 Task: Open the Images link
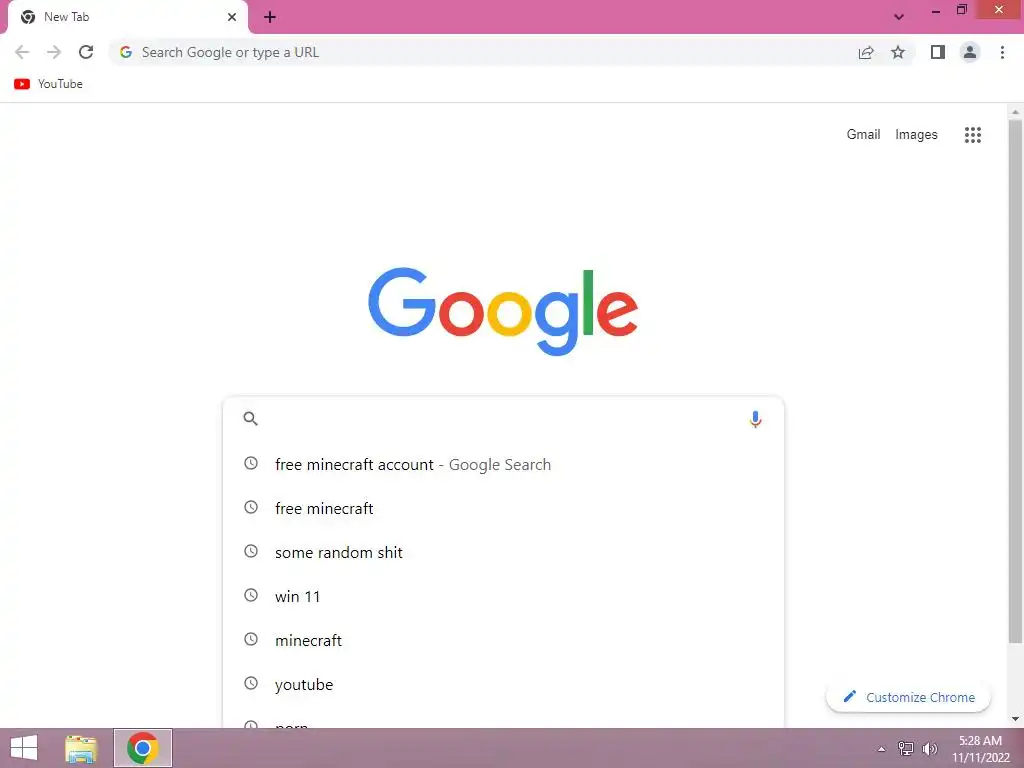916,135
